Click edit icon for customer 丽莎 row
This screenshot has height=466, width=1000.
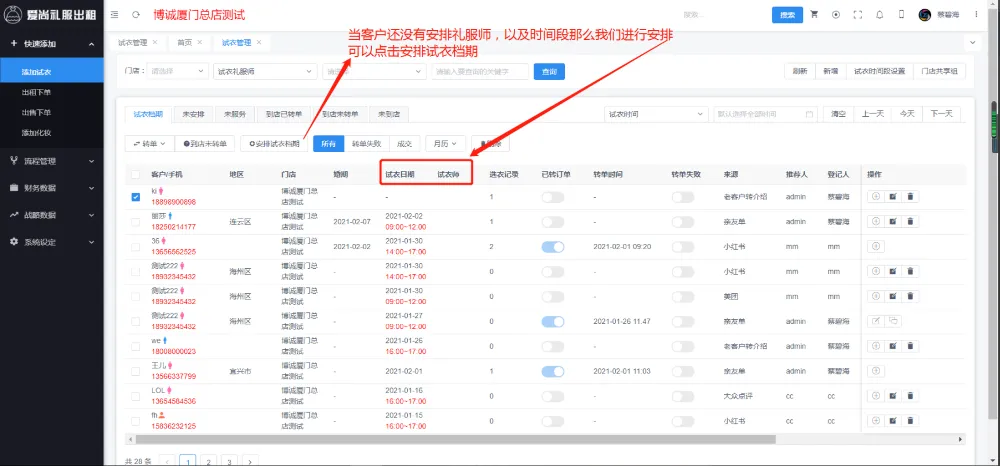pos(892,221)
